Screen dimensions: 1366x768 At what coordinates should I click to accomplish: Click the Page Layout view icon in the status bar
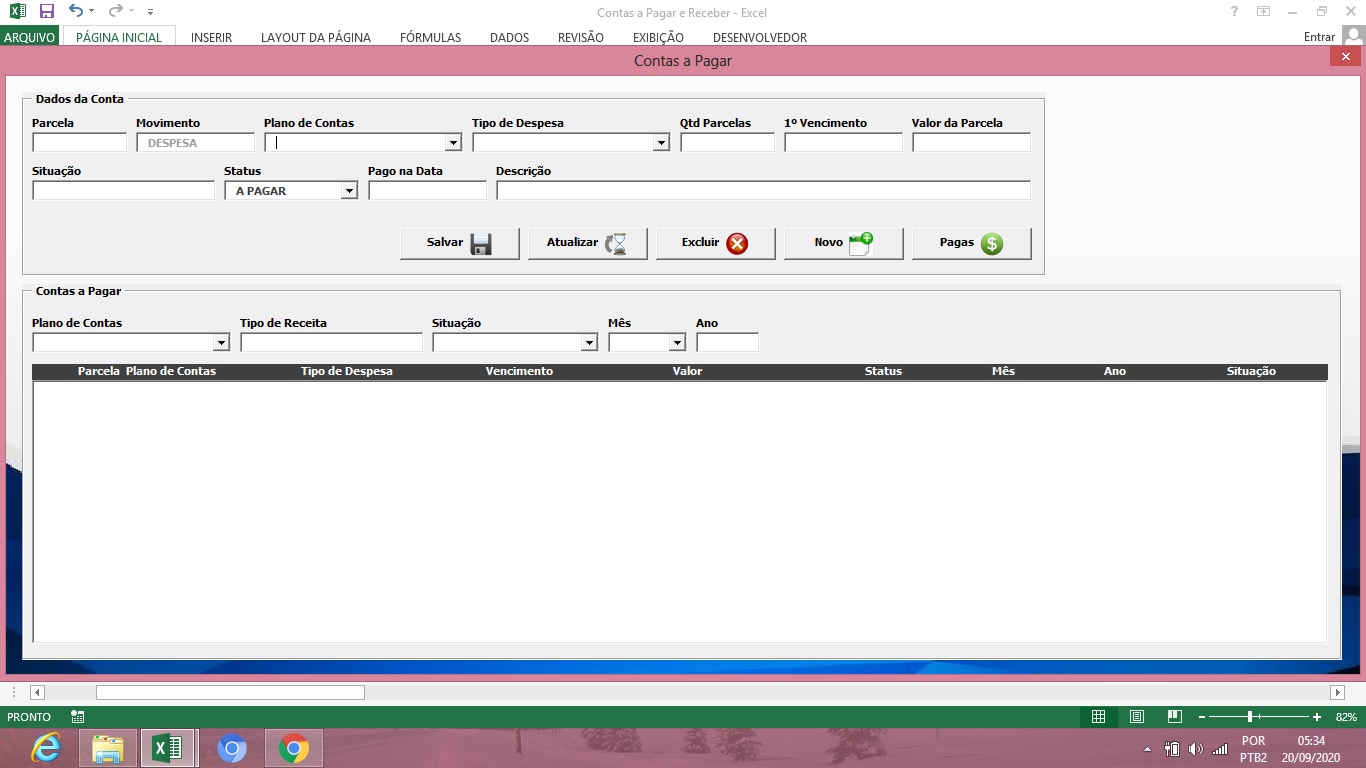pyautogui.click(x=1137, y=717)
